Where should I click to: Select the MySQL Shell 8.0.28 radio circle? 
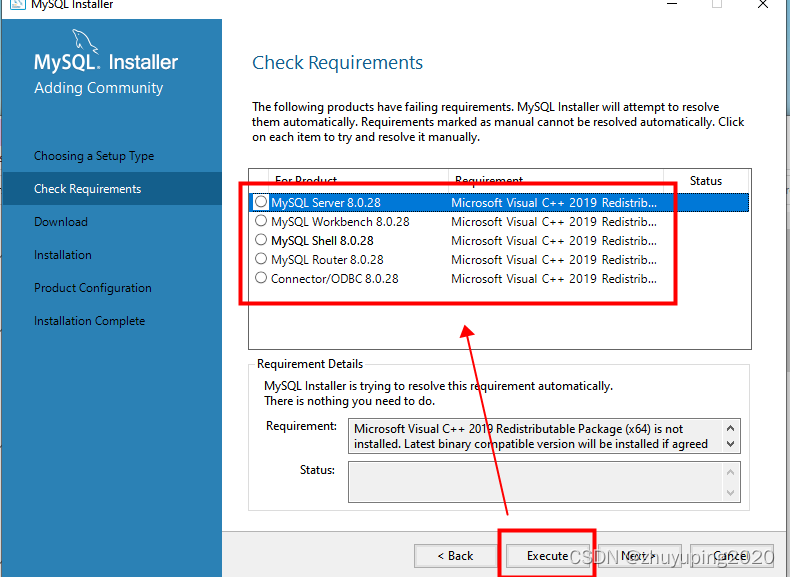click(260, 239)
